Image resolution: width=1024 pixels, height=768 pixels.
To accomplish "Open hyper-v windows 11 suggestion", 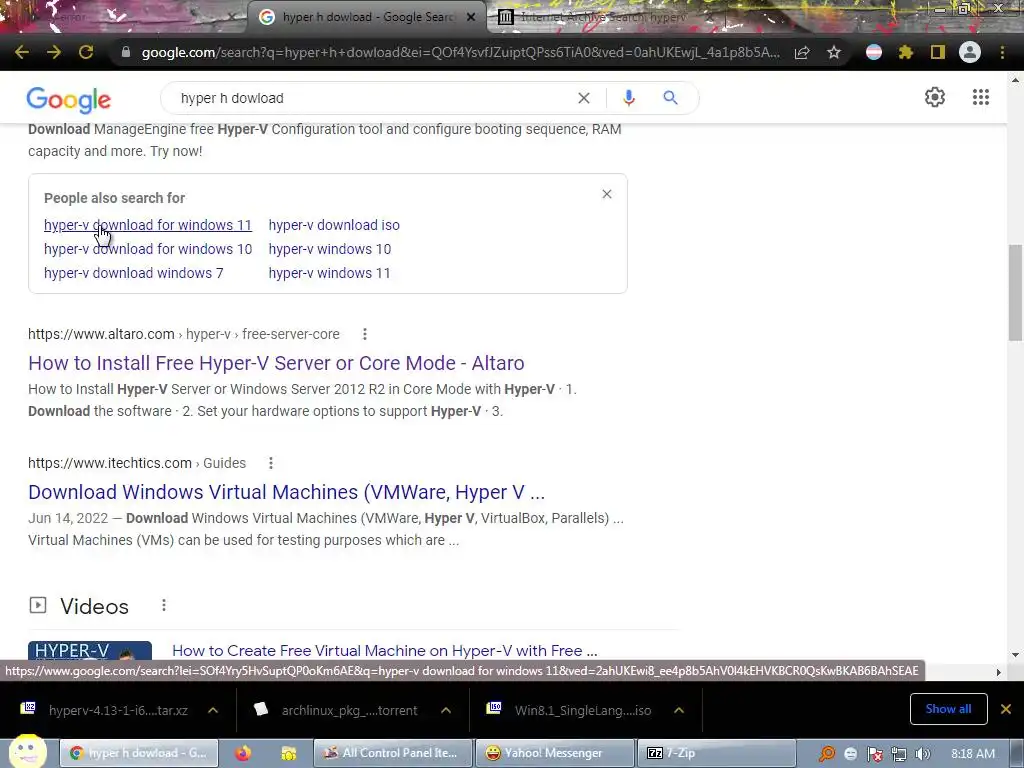I will pyautogui.click(x=329, y=274).
